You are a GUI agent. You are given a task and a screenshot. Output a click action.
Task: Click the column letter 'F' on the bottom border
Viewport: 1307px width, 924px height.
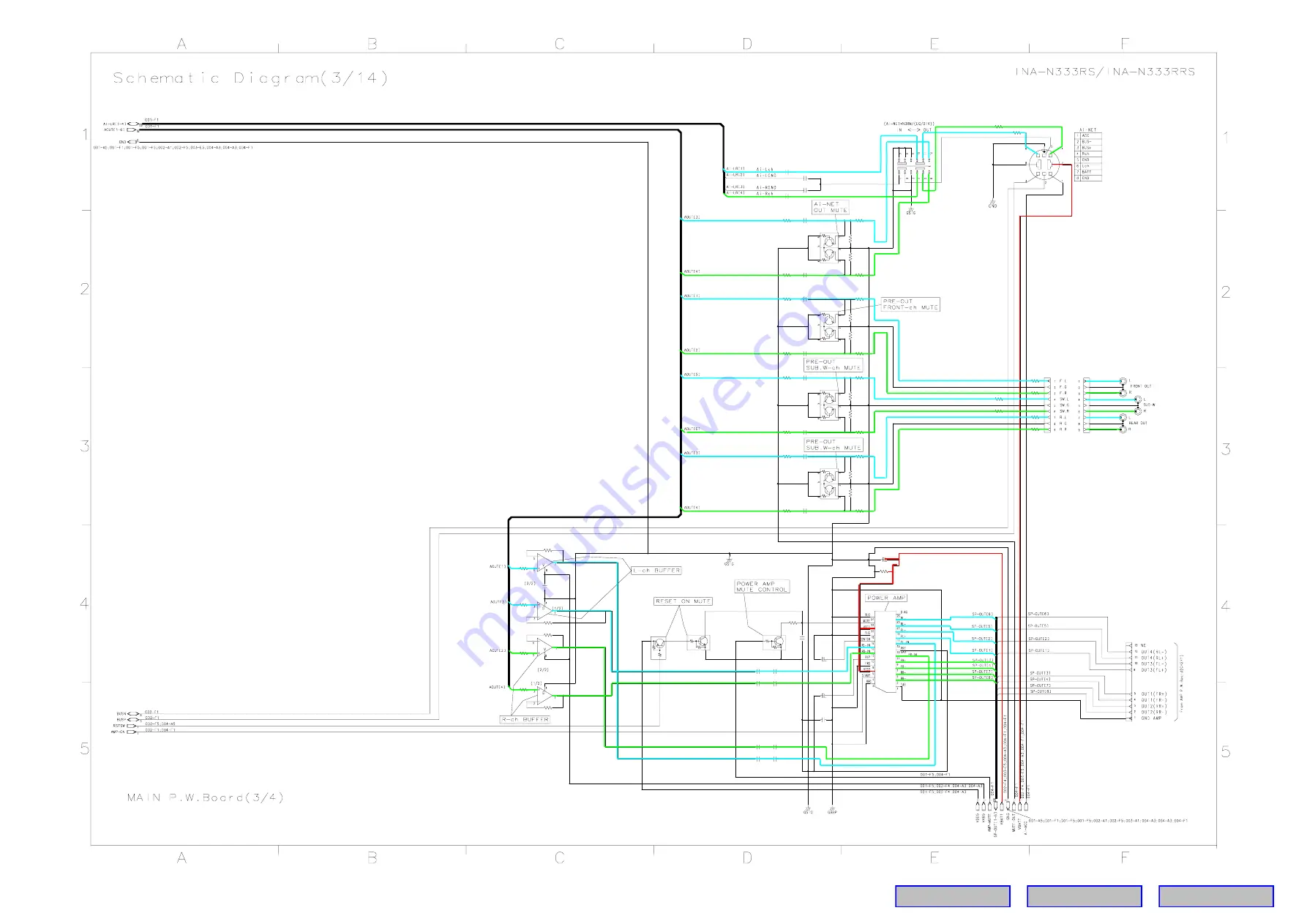tap(1125, 857)
